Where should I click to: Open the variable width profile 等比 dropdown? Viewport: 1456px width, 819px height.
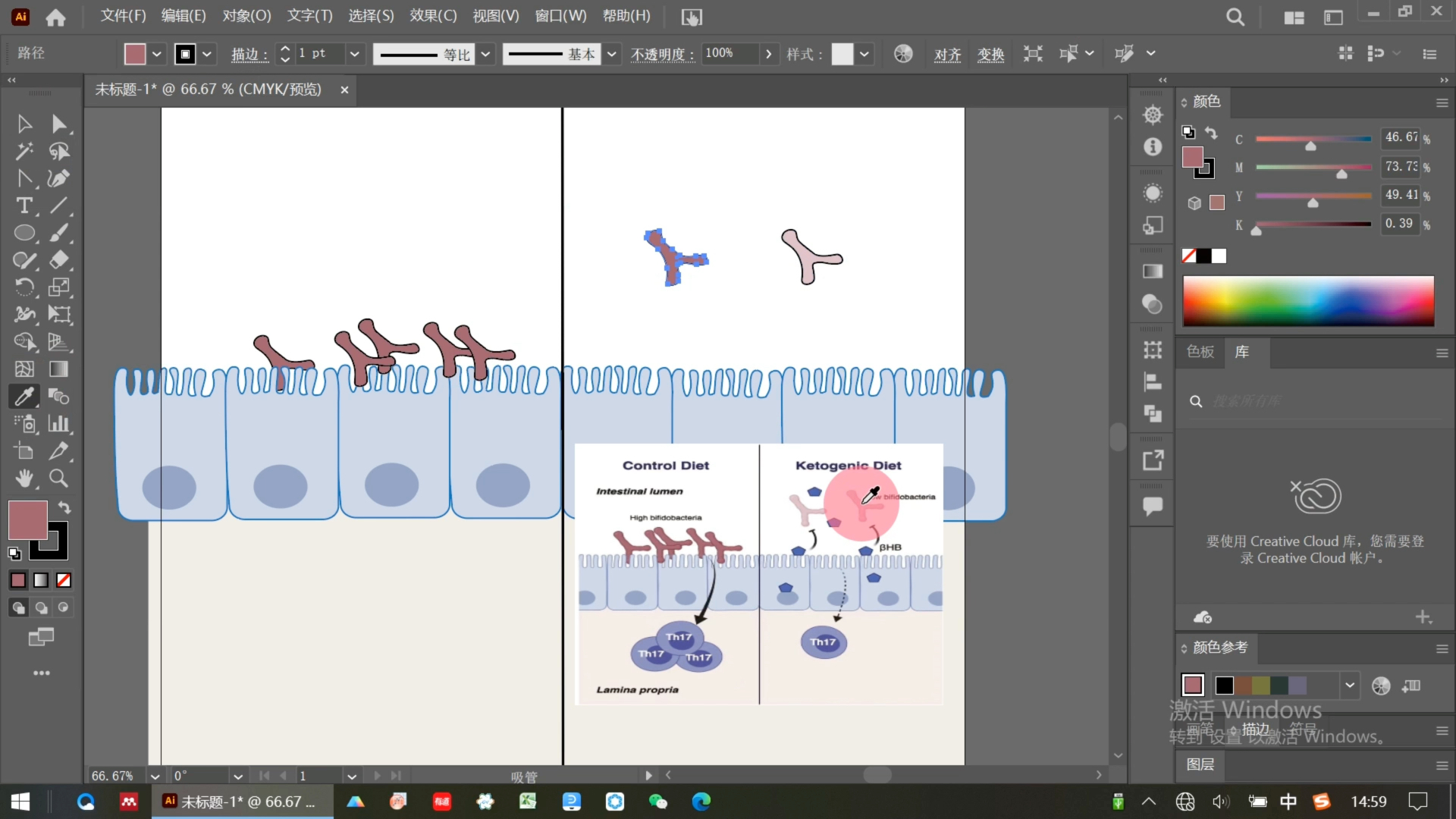pyautogui.click(x=485, y=54)
